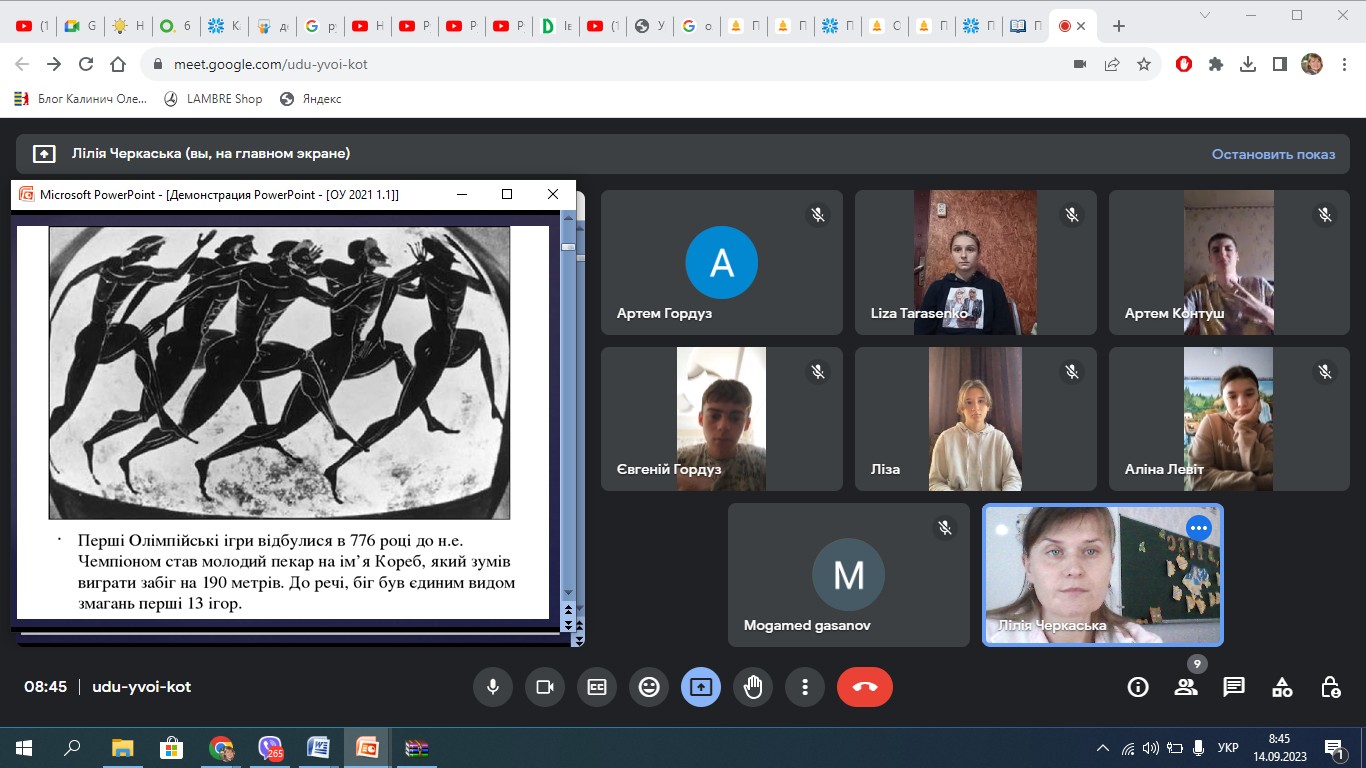Open File Explorer from taskbar
The height and width of the screenshot is (768, 1366).
tap(122, 747)
